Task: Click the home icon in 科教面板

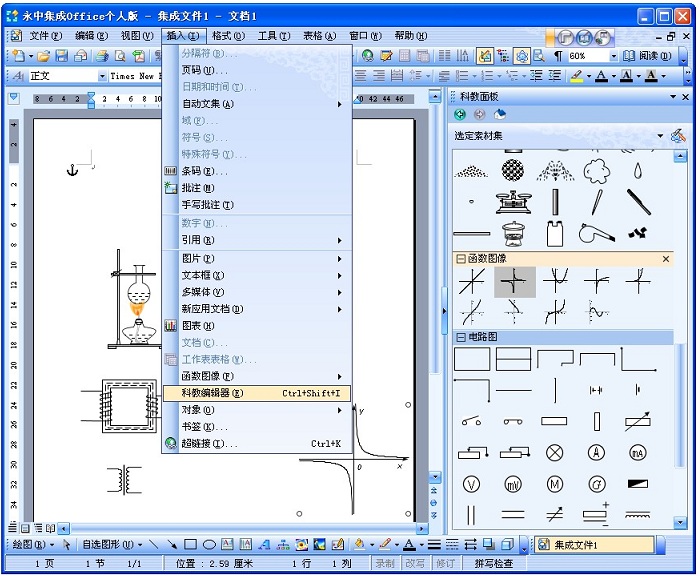Action: point(500,115)
